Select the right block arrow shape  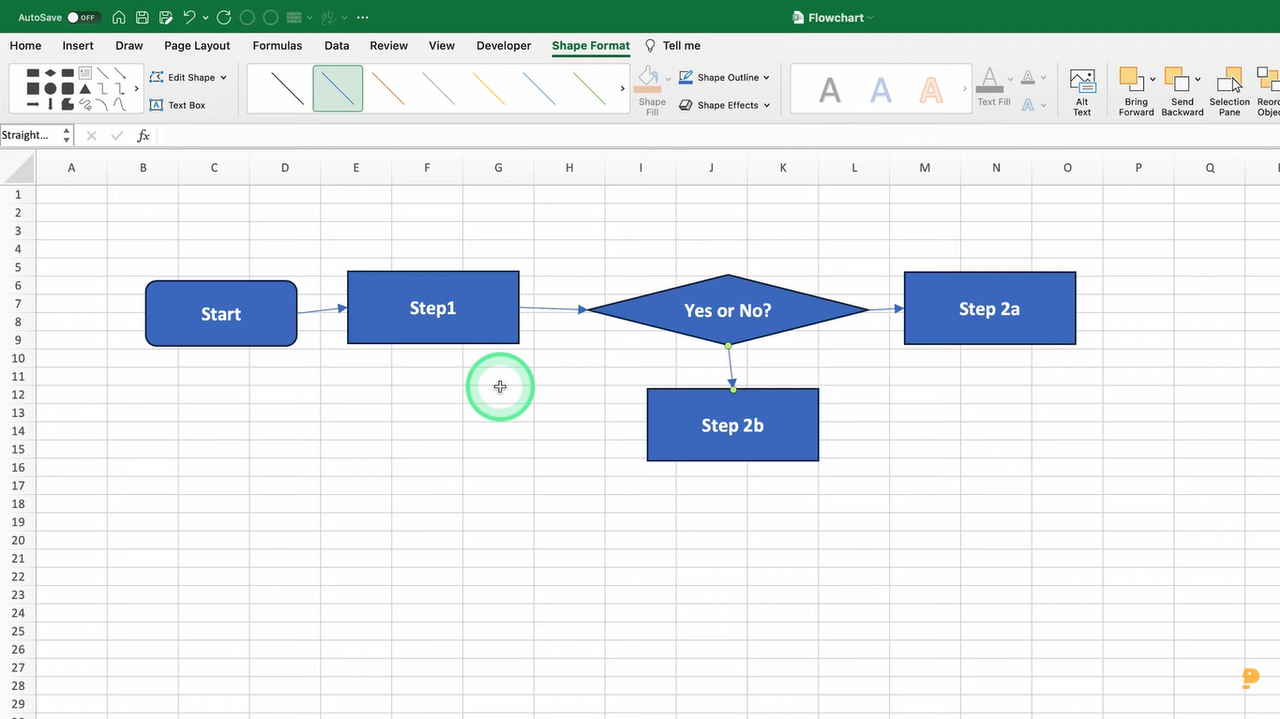[x=33, y=105]
